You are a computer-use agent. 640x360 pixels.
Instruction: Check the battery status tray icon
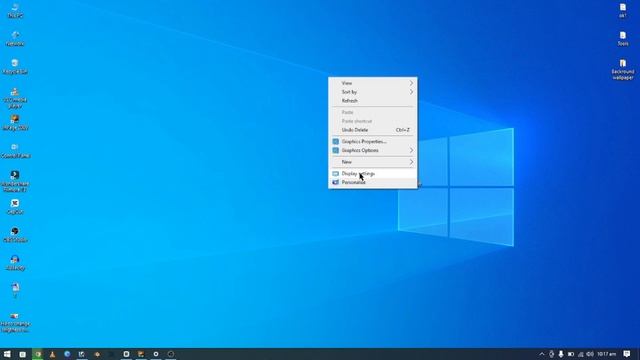pos(571,354)
